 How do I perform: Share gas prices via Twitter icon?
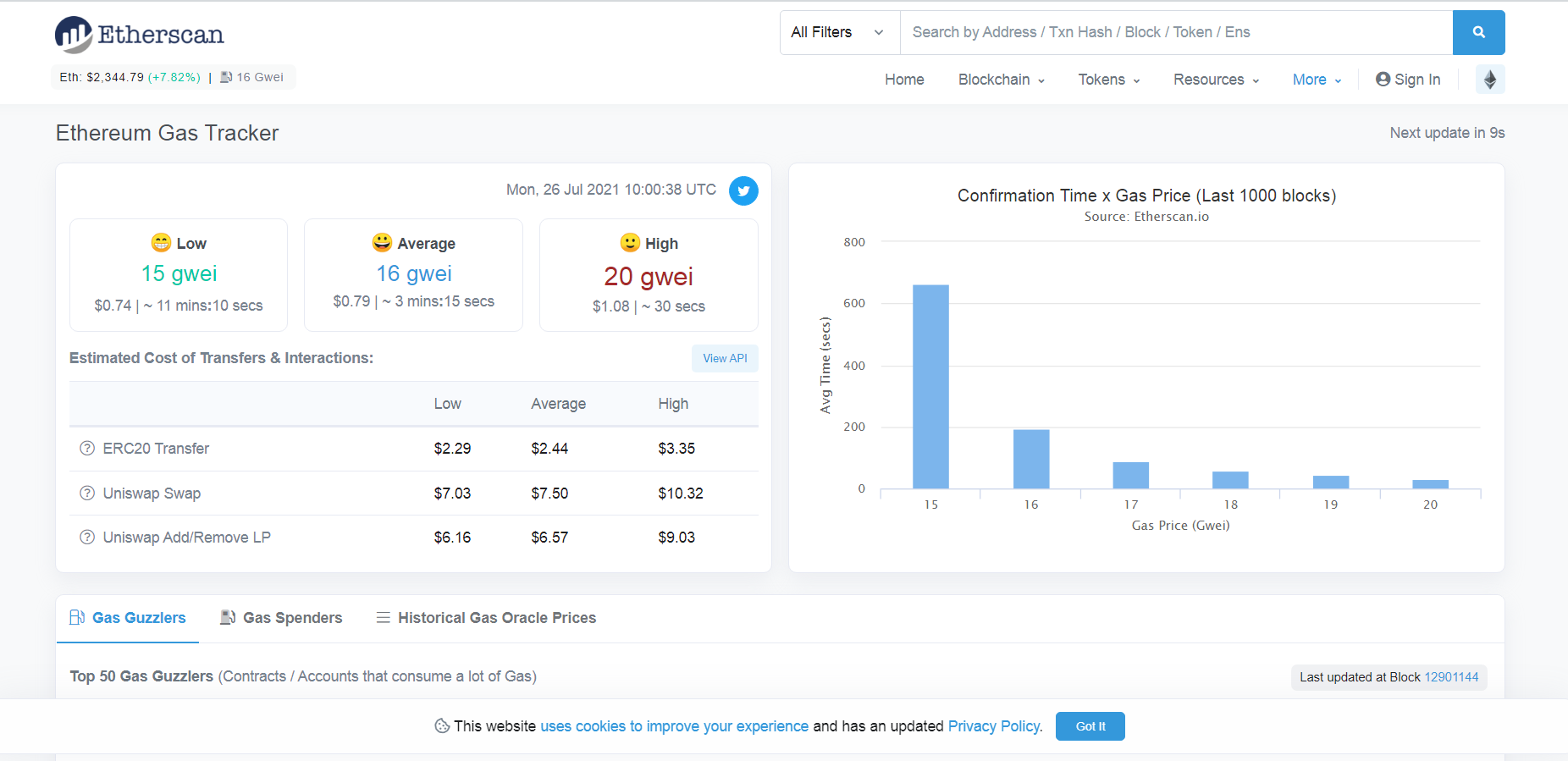point(743,190)
